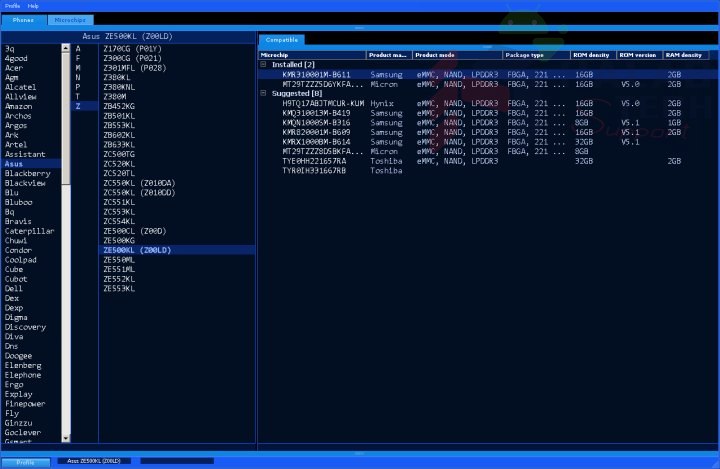Select letter T in model index
The width and height of the screenshot is (720, 469).
click(78, 96)
